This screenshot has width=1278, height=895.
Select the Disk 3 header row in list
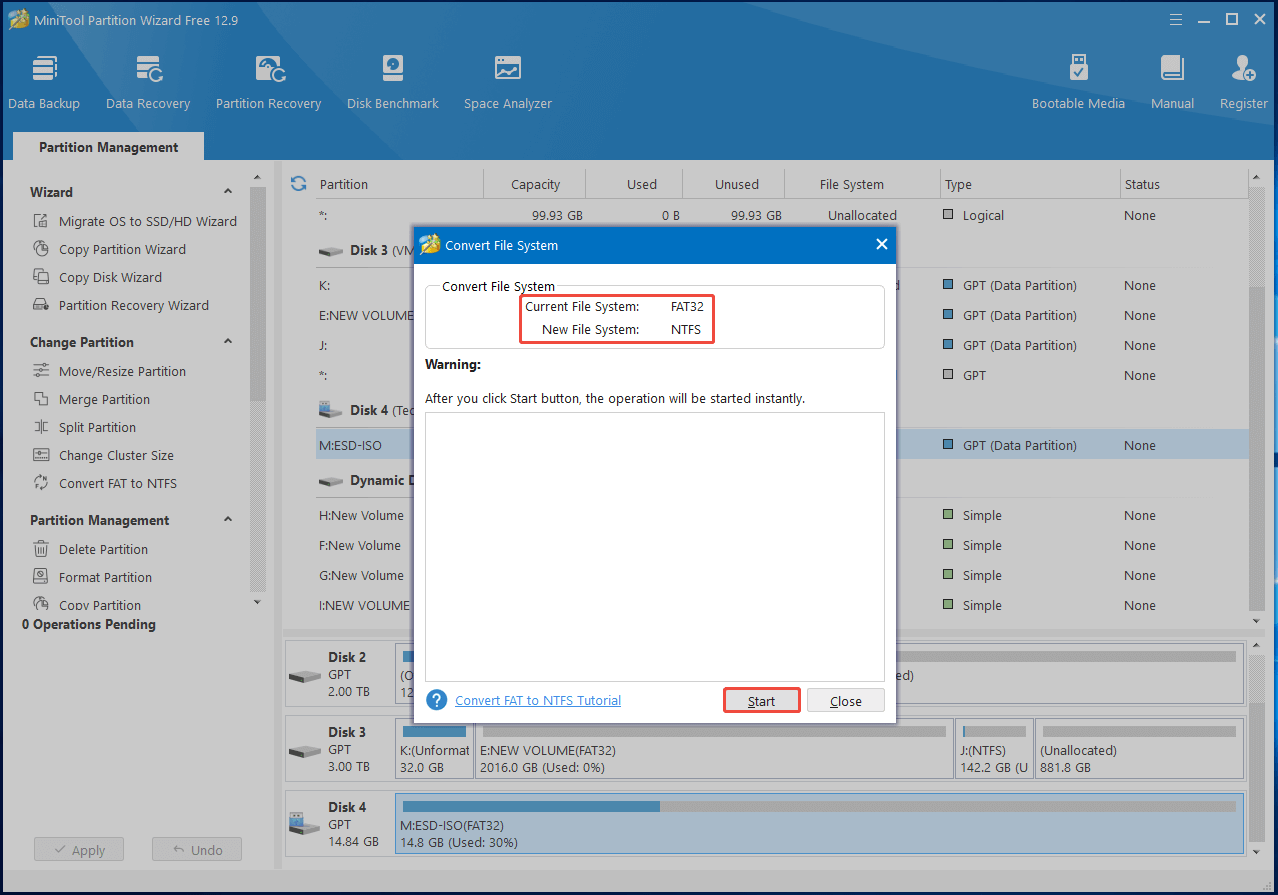pyautogui.click(x=782, y=250)
